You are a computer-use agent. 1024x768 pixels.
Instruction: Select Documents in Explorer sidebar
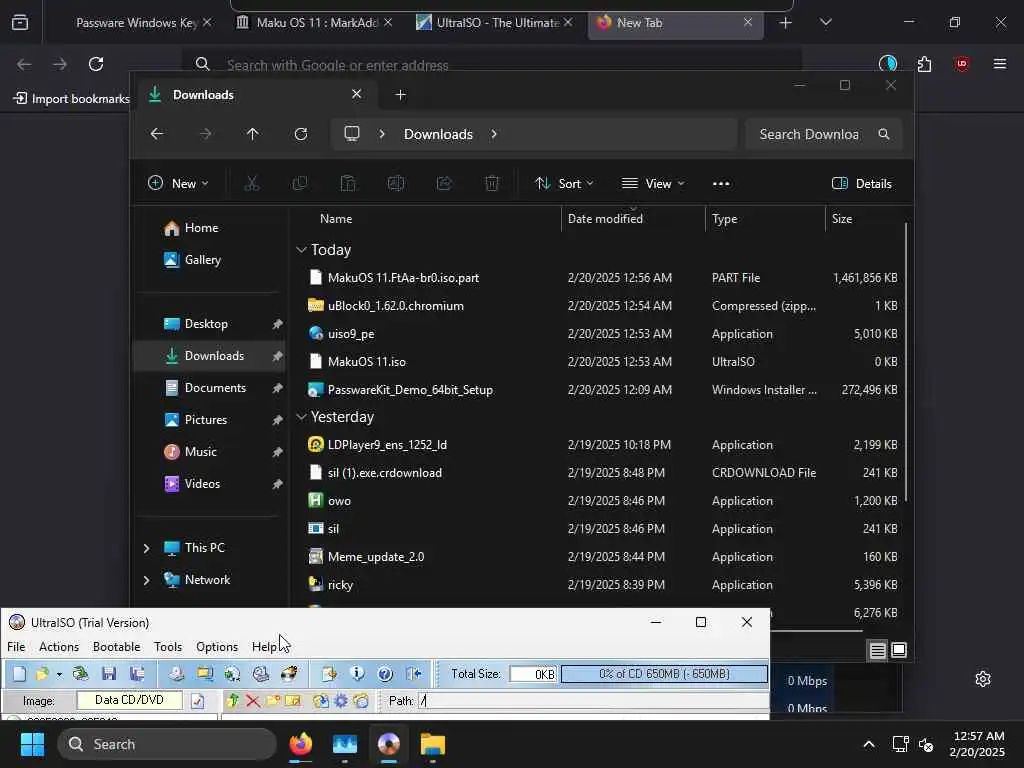pos(206,388)
